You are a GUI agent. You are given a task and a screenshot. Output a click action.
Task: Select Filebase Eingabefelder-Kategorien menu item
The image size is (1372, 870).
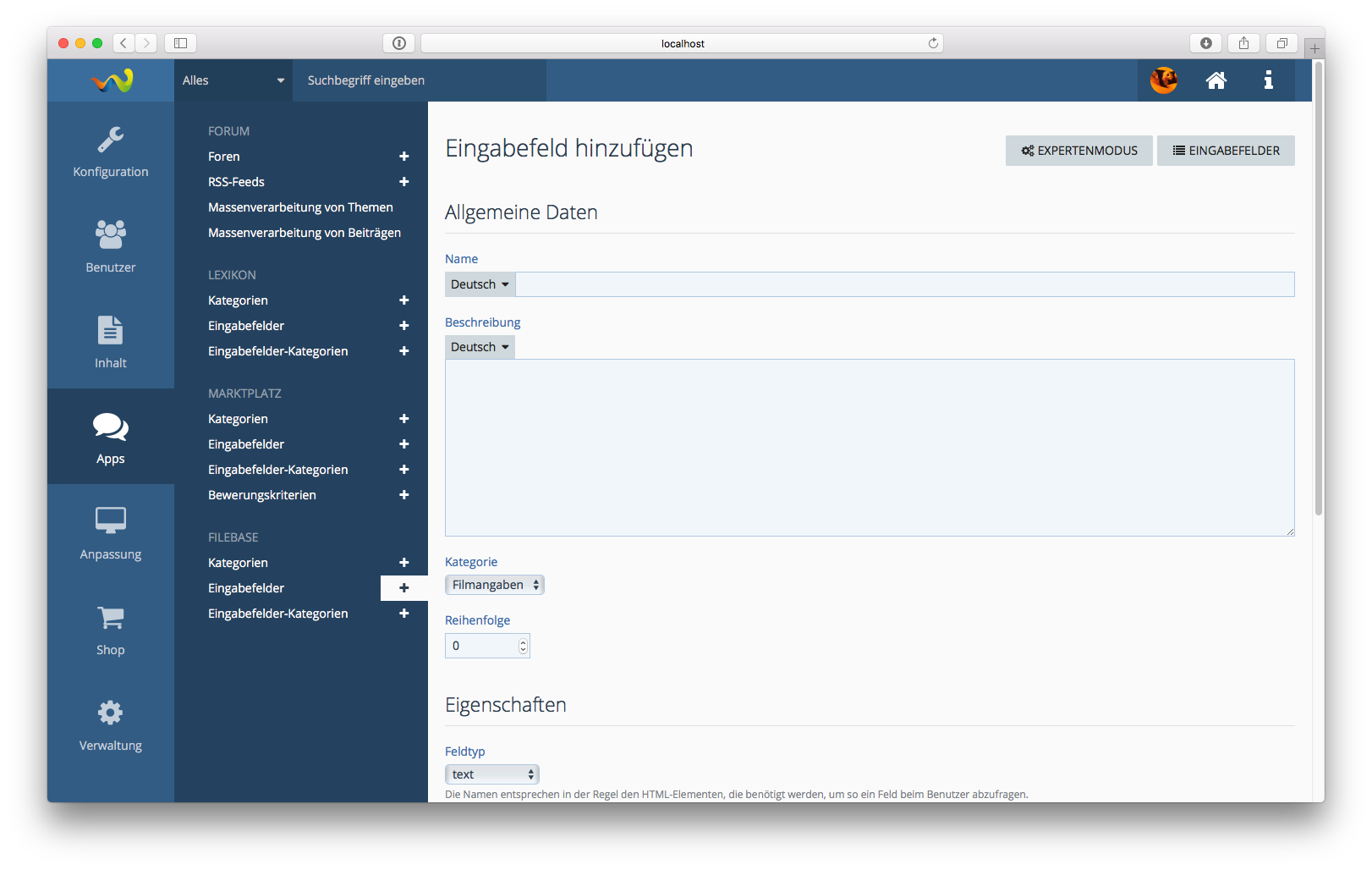(x=277, y=614)
